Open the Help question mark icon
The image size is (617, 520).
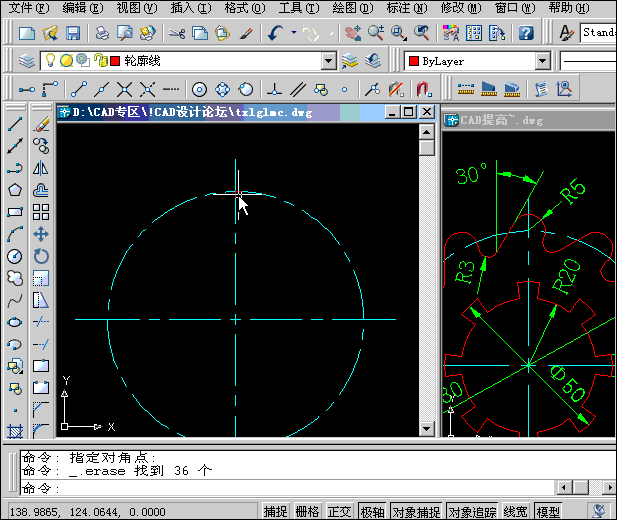click(x=526, y=33)
